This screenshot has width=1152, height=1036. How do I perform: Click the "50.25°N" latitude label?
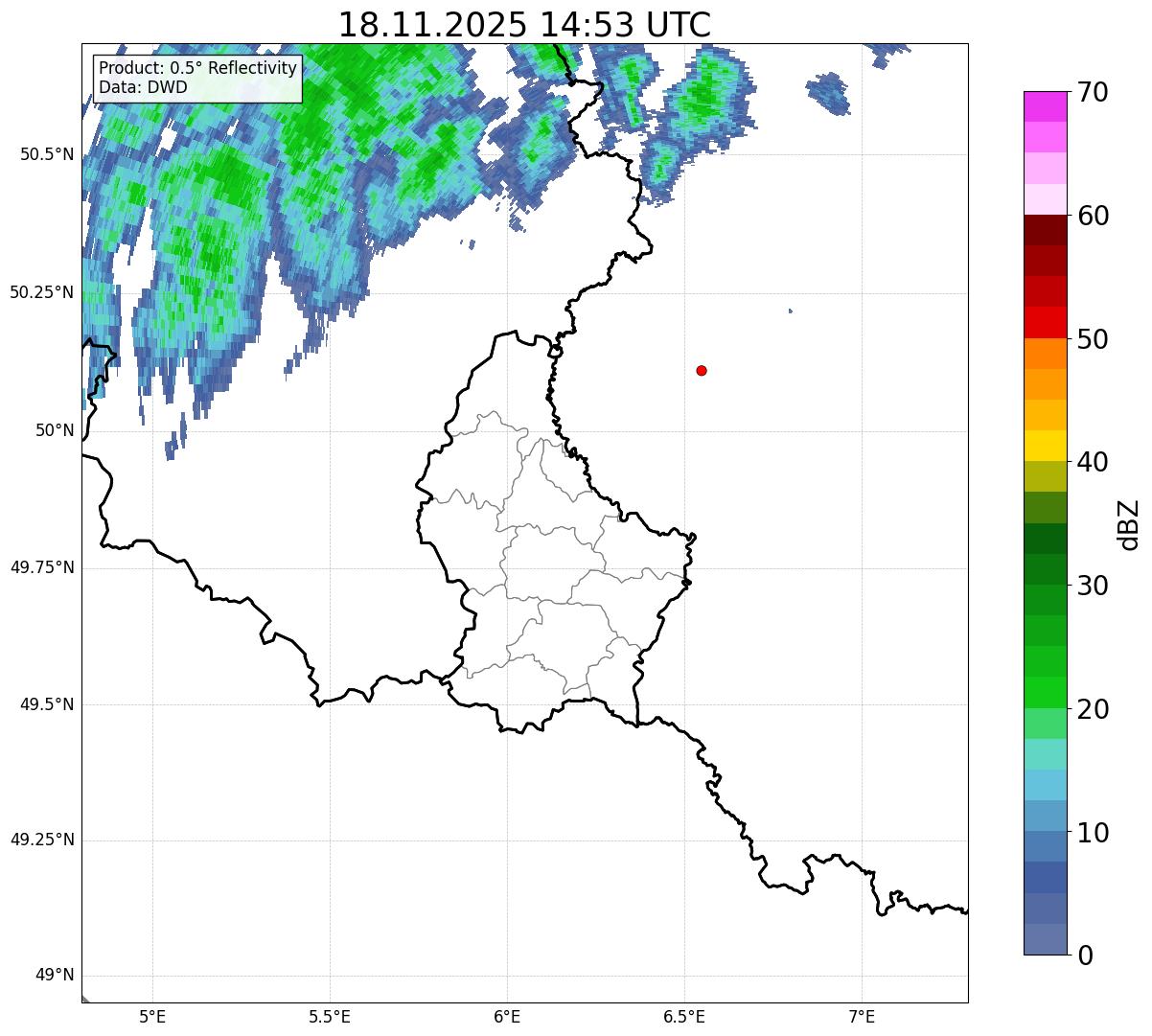[42, 292]
